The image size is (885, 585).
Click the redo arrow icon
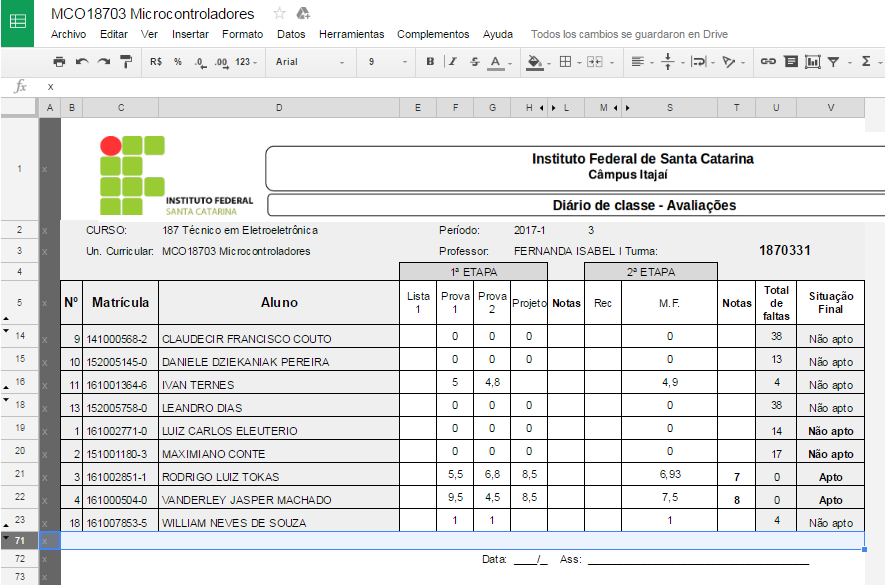point(103,62)
